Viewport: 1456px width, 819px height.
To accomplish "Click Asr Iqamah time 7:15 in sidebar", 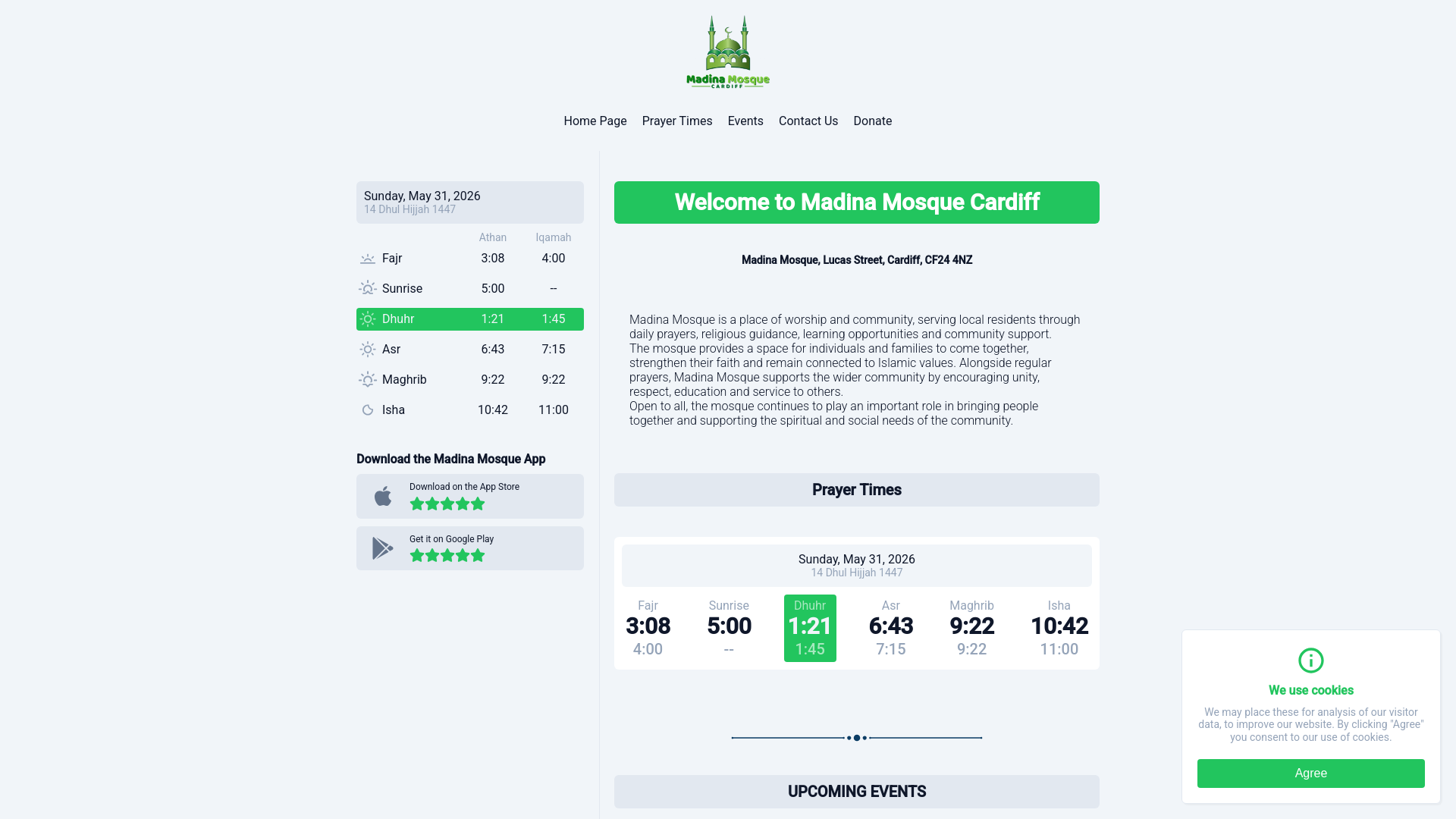I will [x=554, y=350].
